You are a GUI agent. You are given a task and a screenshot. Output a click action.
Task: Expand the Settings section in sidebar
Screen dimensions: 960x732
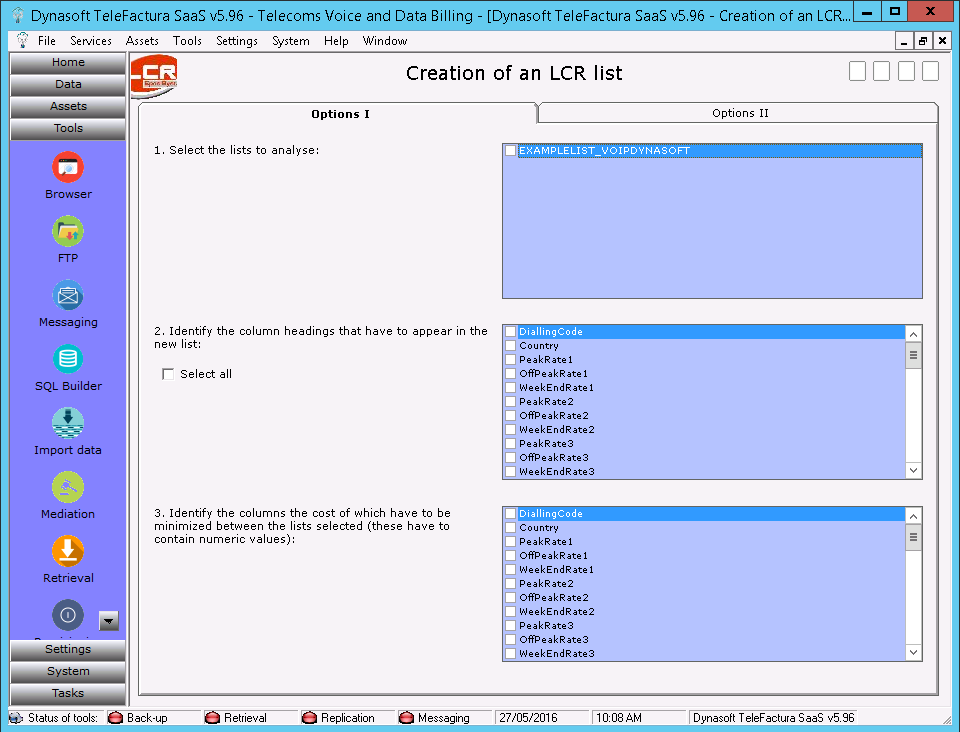click(x=68, y=649)
